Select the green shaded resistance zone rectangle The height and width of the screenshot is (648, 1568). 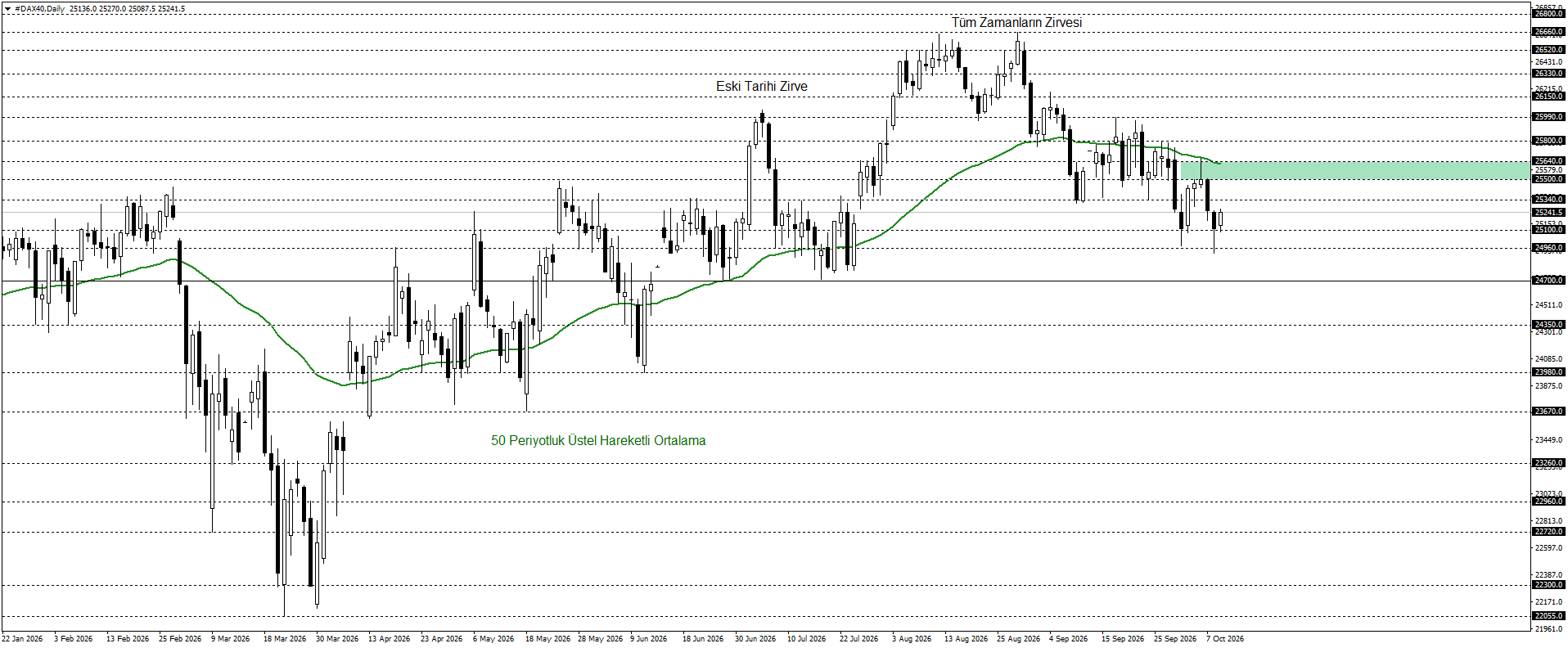coord(1354,171)
